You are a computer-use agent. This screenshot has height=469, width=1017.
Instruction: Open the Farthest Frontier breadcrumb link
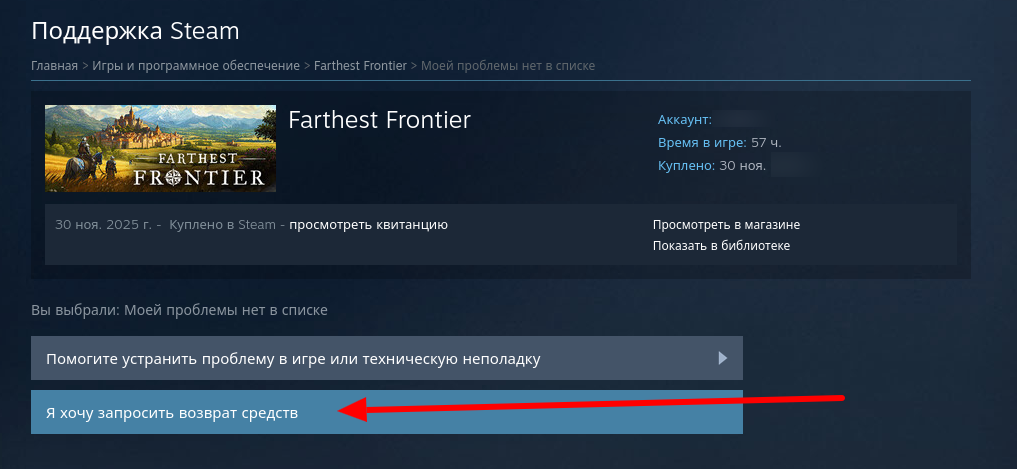coord(360,66)
